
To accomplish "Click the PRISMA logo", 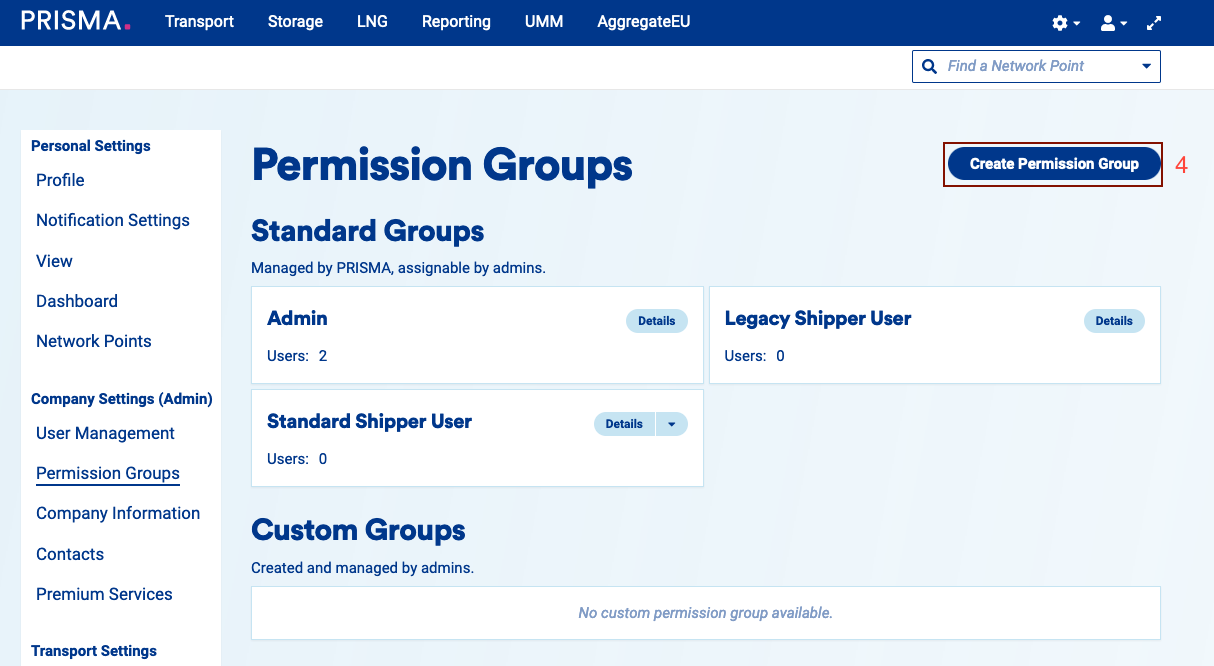I will (x=75, y=21).
